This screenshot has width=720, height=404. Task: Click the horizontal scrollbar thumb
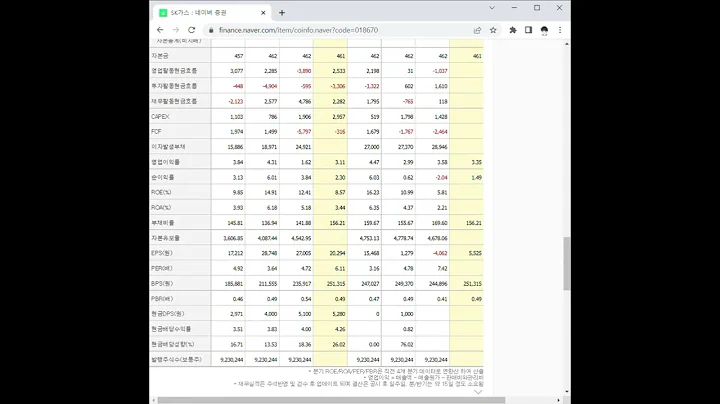(331, 400)
